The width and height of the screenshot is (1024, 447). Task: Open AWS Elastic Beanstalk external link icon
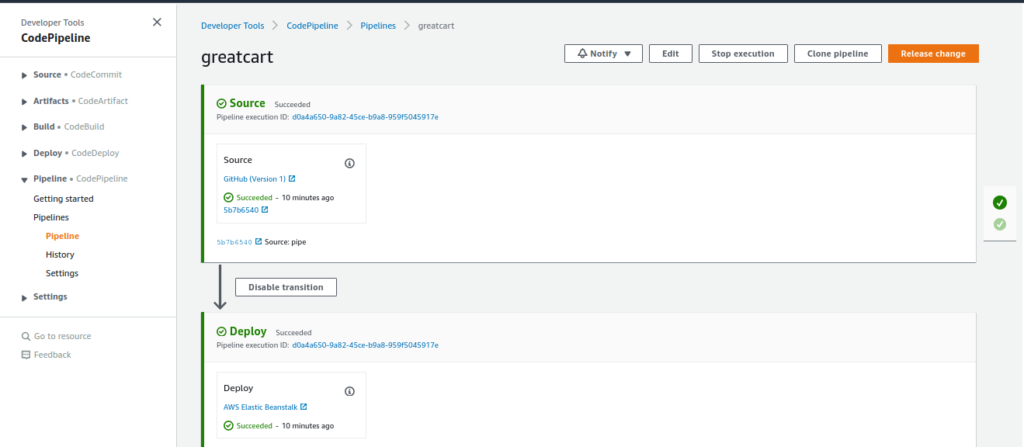[303, 407]
